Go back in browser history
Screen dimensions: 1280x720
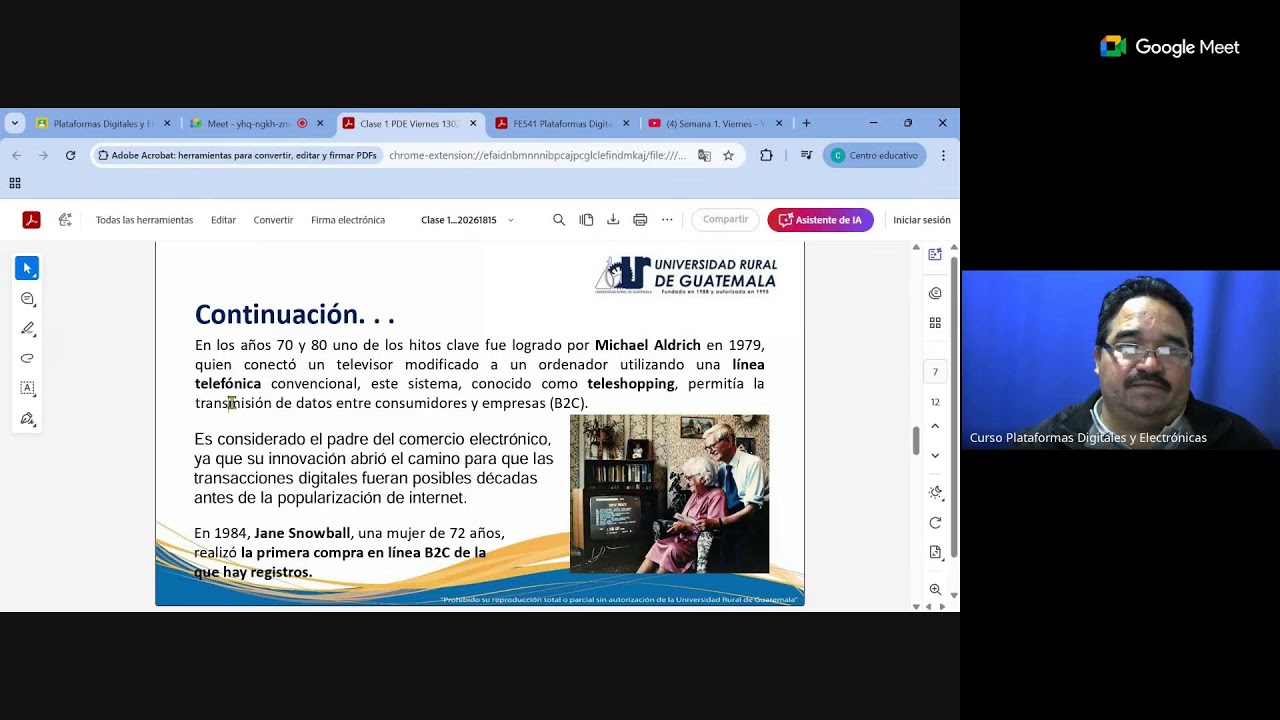[x=16, y=155]
